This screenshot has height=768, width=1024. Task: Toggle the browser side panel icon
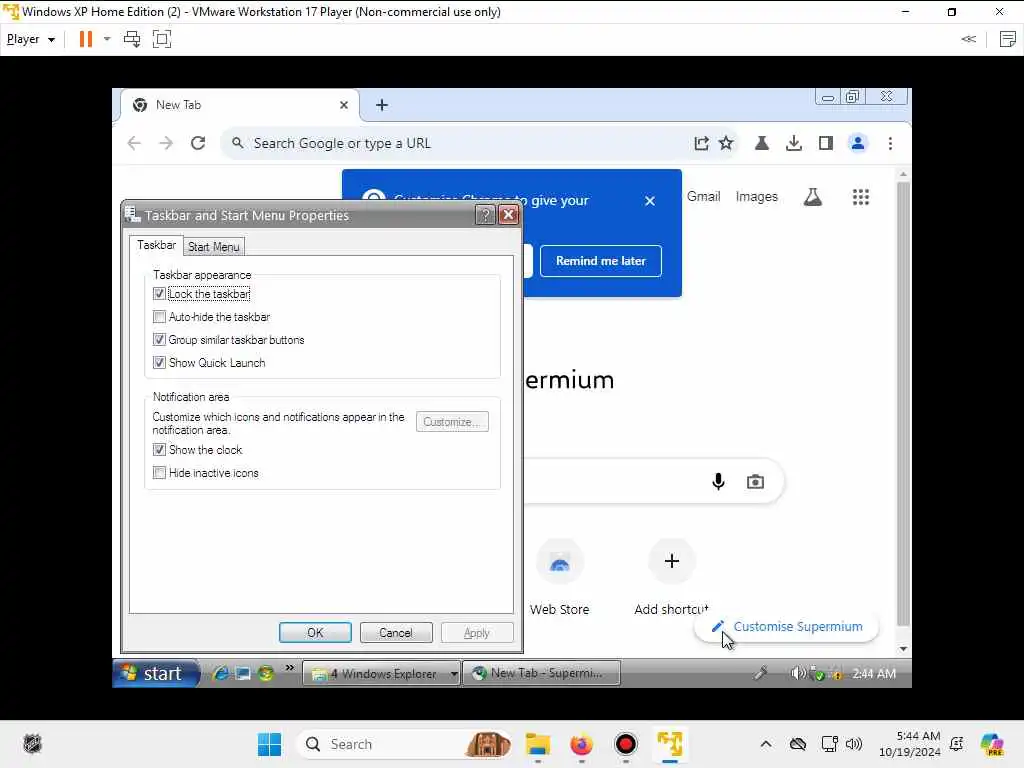(x=825, y=143)
